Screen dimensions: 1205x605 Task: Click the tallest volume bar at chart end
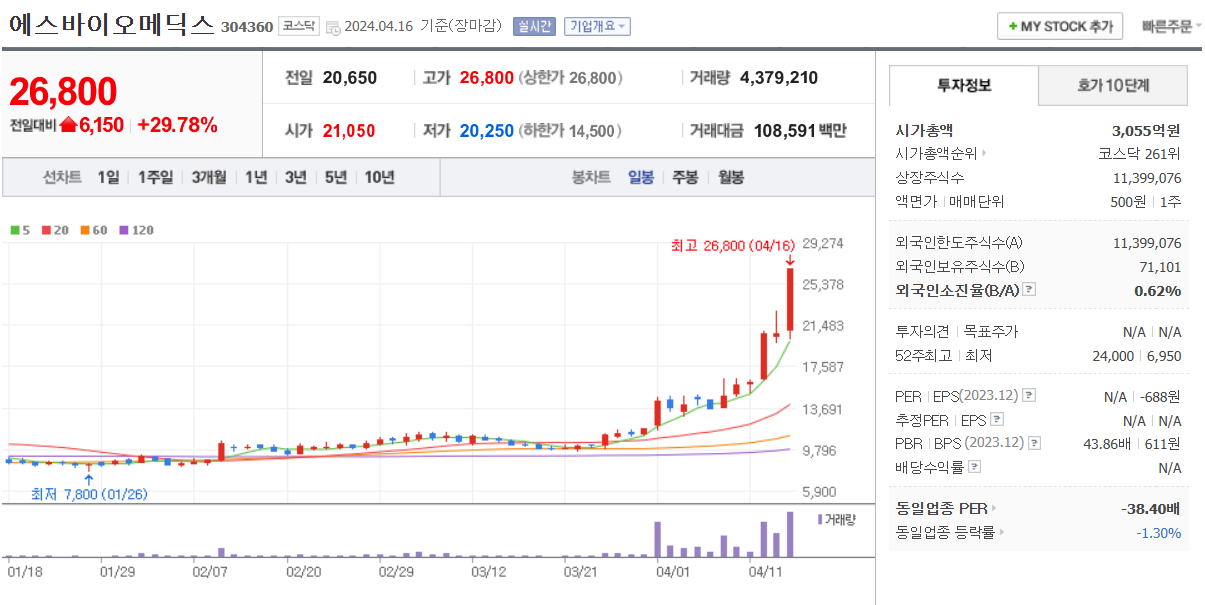tap(790, 534)
